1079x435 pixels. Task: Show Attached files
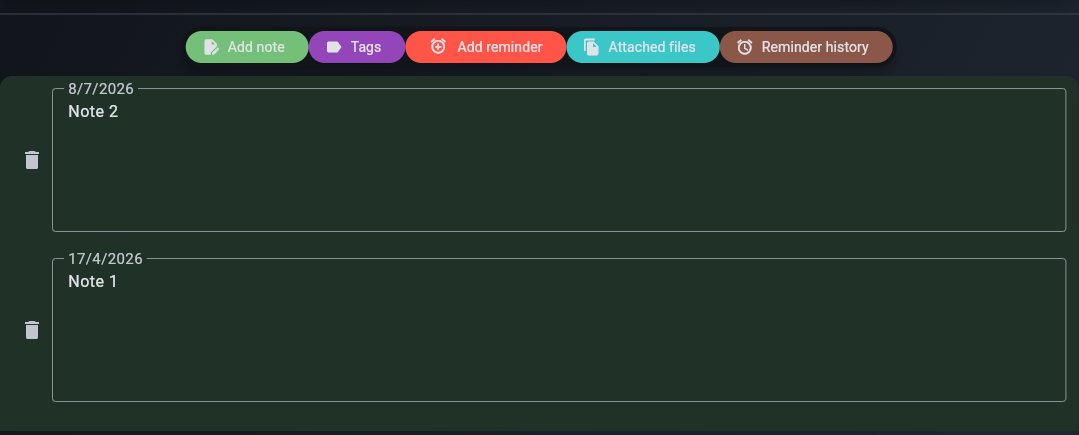click(643, 47)
